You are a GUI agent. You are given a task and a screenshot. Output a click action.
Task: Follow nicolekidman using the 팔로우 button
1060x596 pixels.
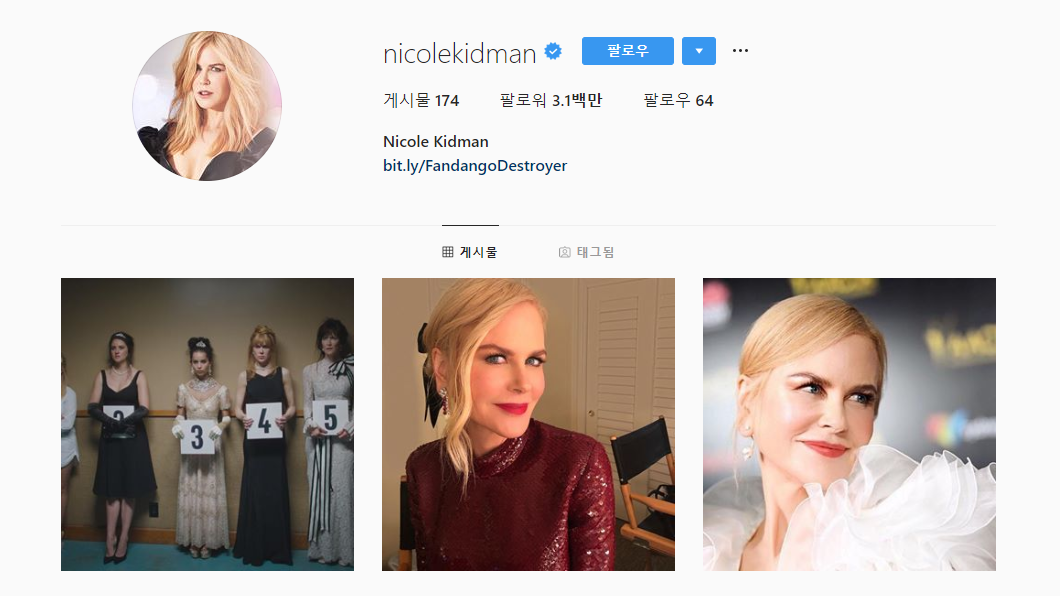627,51
